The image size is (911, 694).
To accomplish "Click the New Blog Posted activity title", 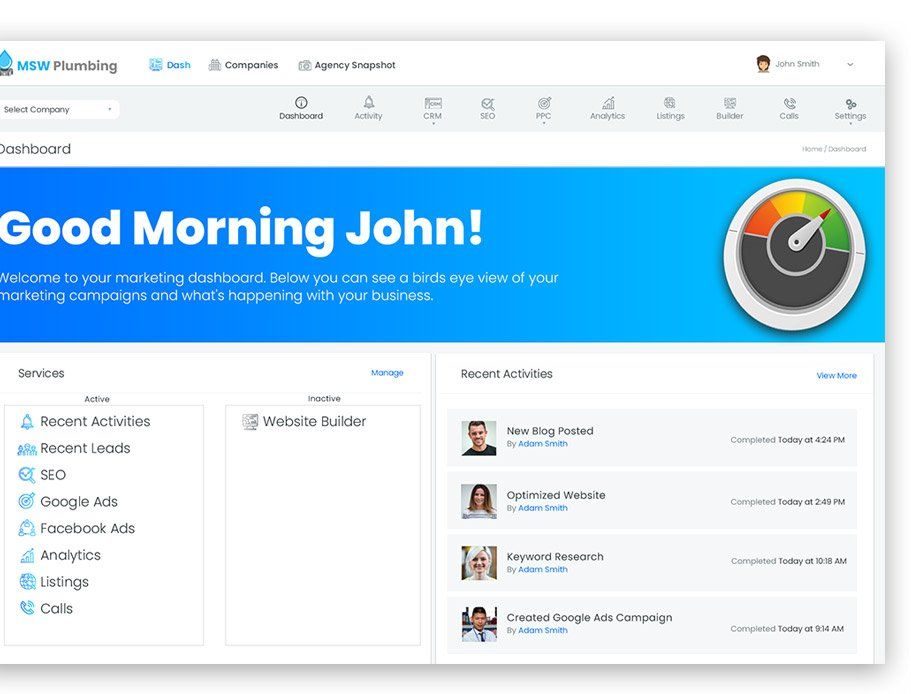I will (x=550, y=431).
